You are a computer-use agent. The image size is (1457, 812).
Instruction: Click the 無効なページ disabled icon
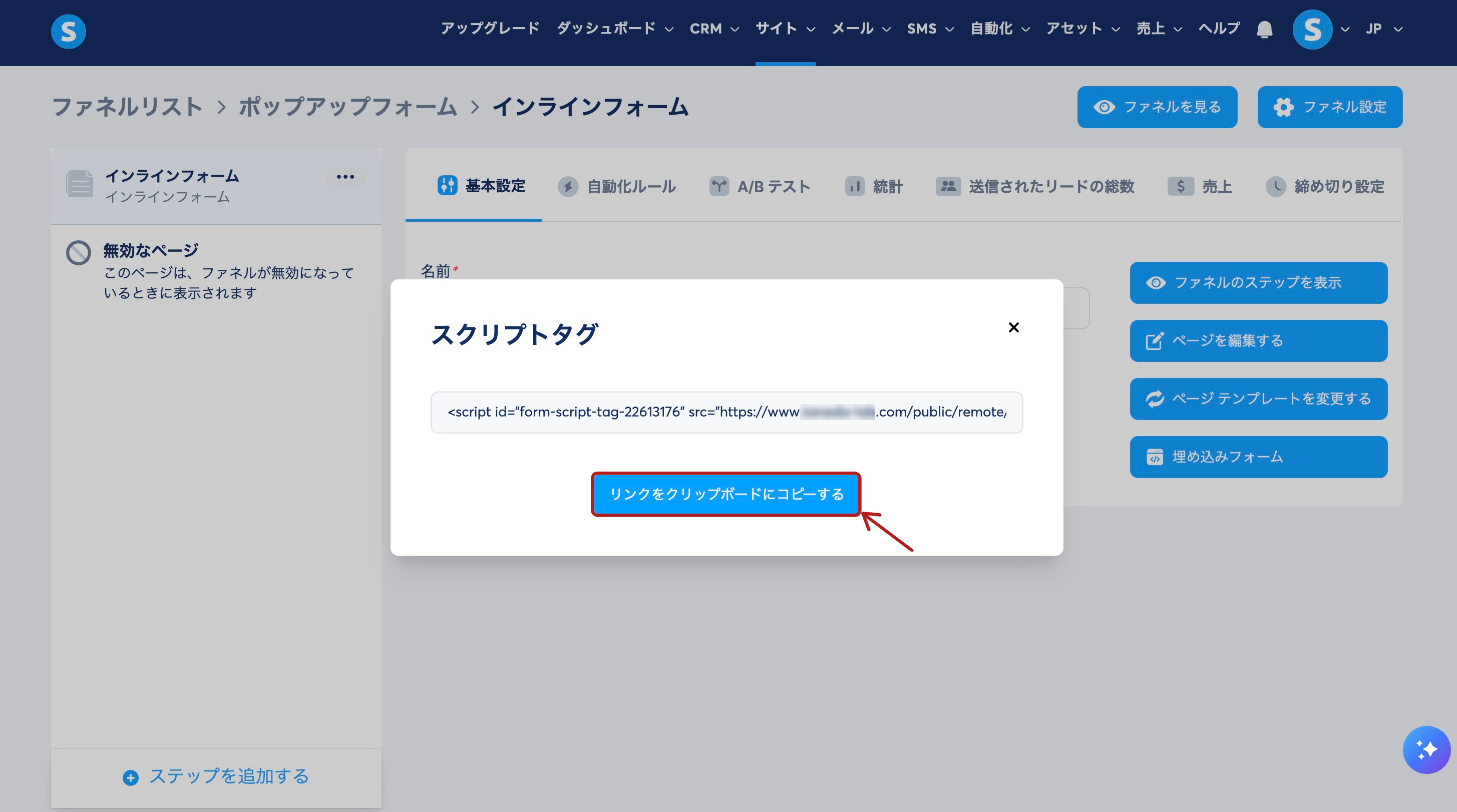click(x=79, y=253)
